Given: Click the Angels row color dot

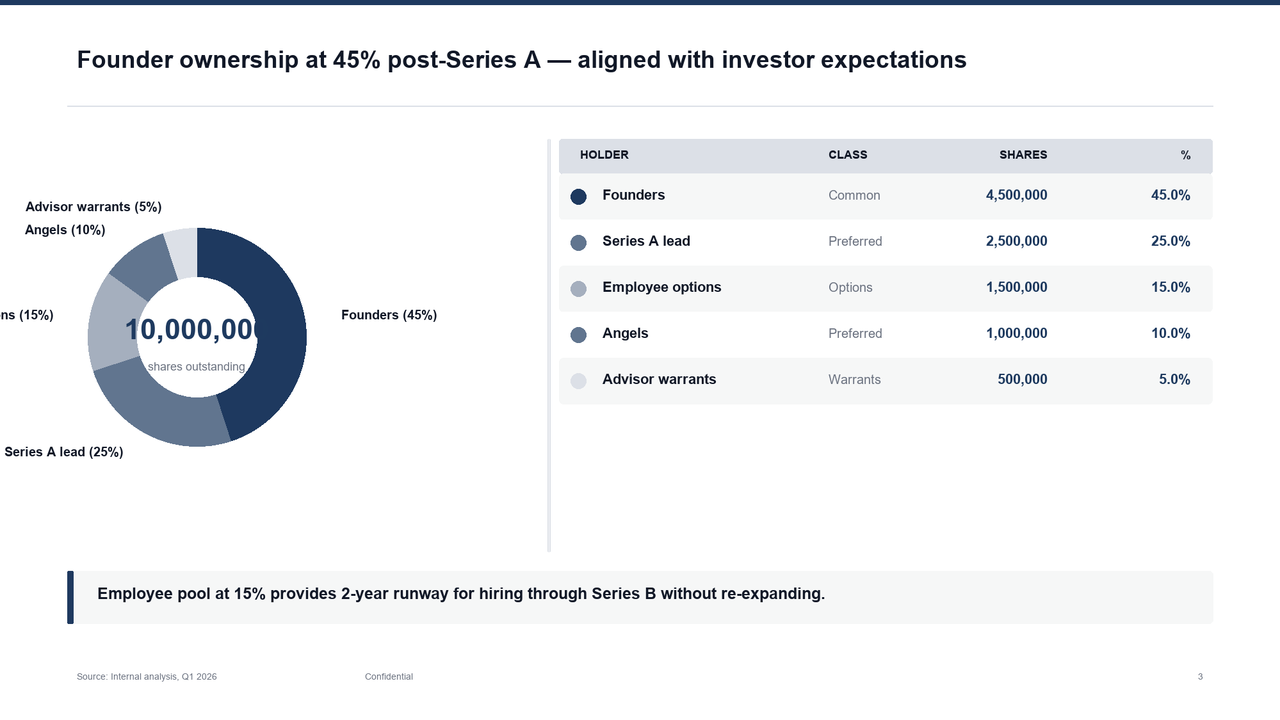Looking at the screenshot, I should pyautogui.click(x=578, y=334).
